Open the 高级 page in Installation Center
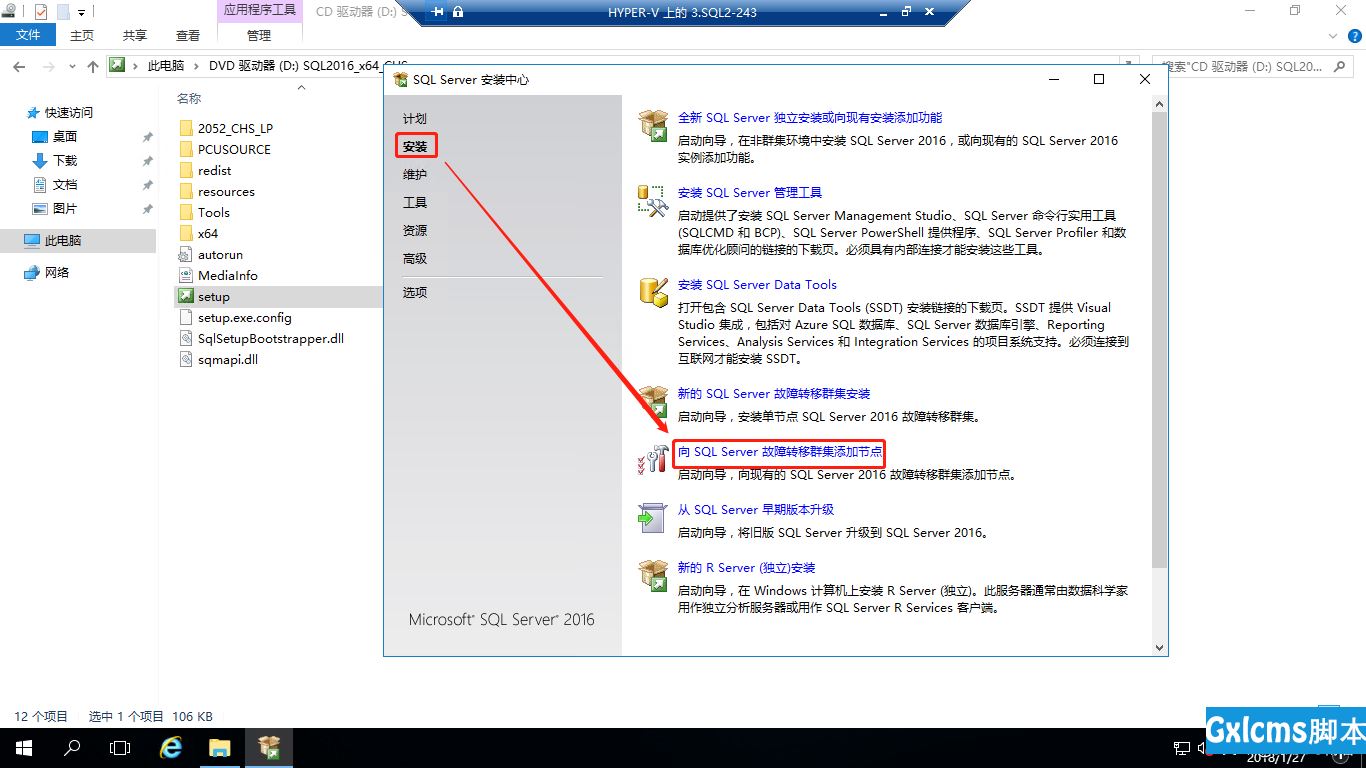1366x768 pixels. pos(415,259)
